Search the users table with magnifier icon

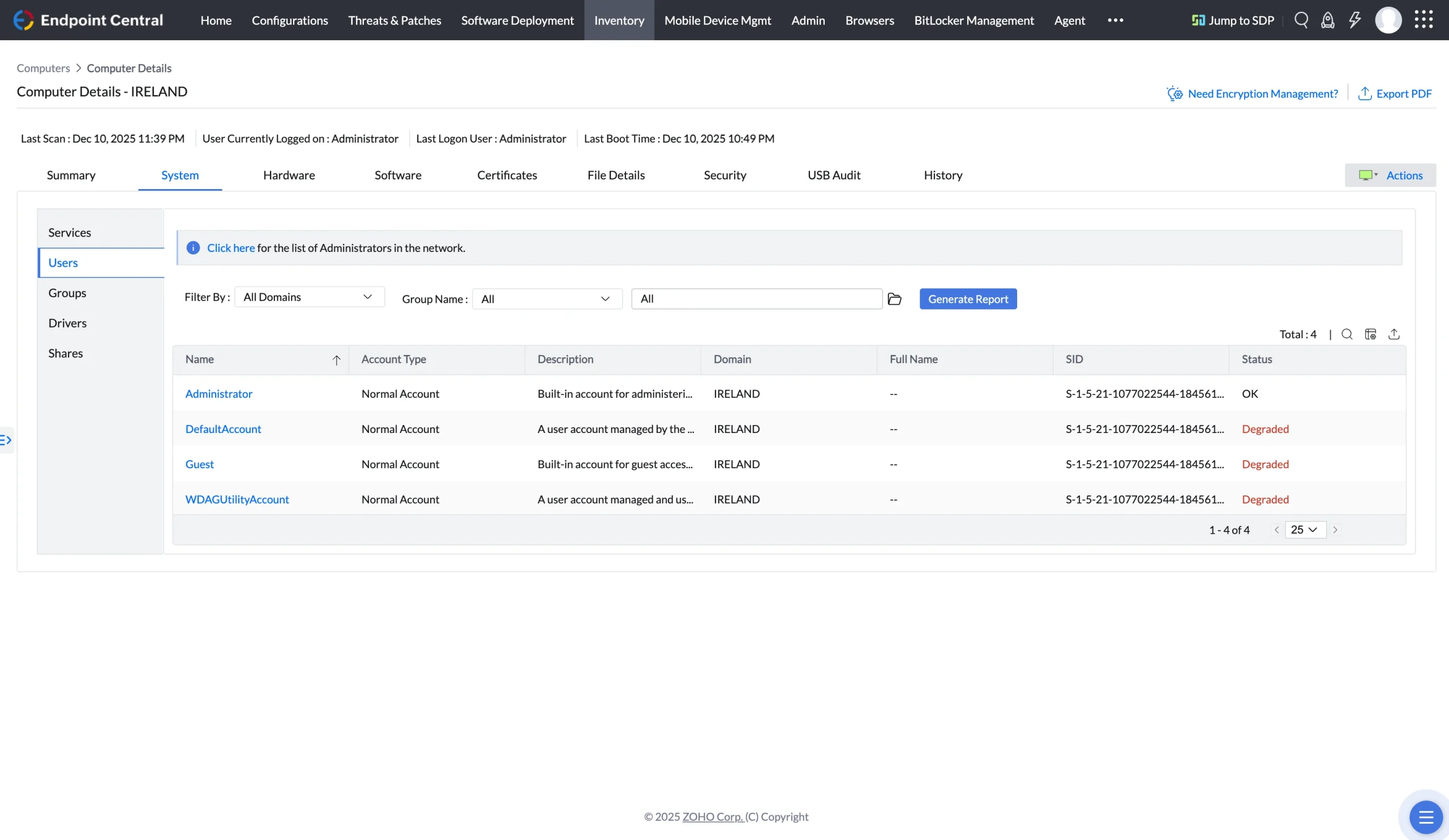pos(1347,334)
